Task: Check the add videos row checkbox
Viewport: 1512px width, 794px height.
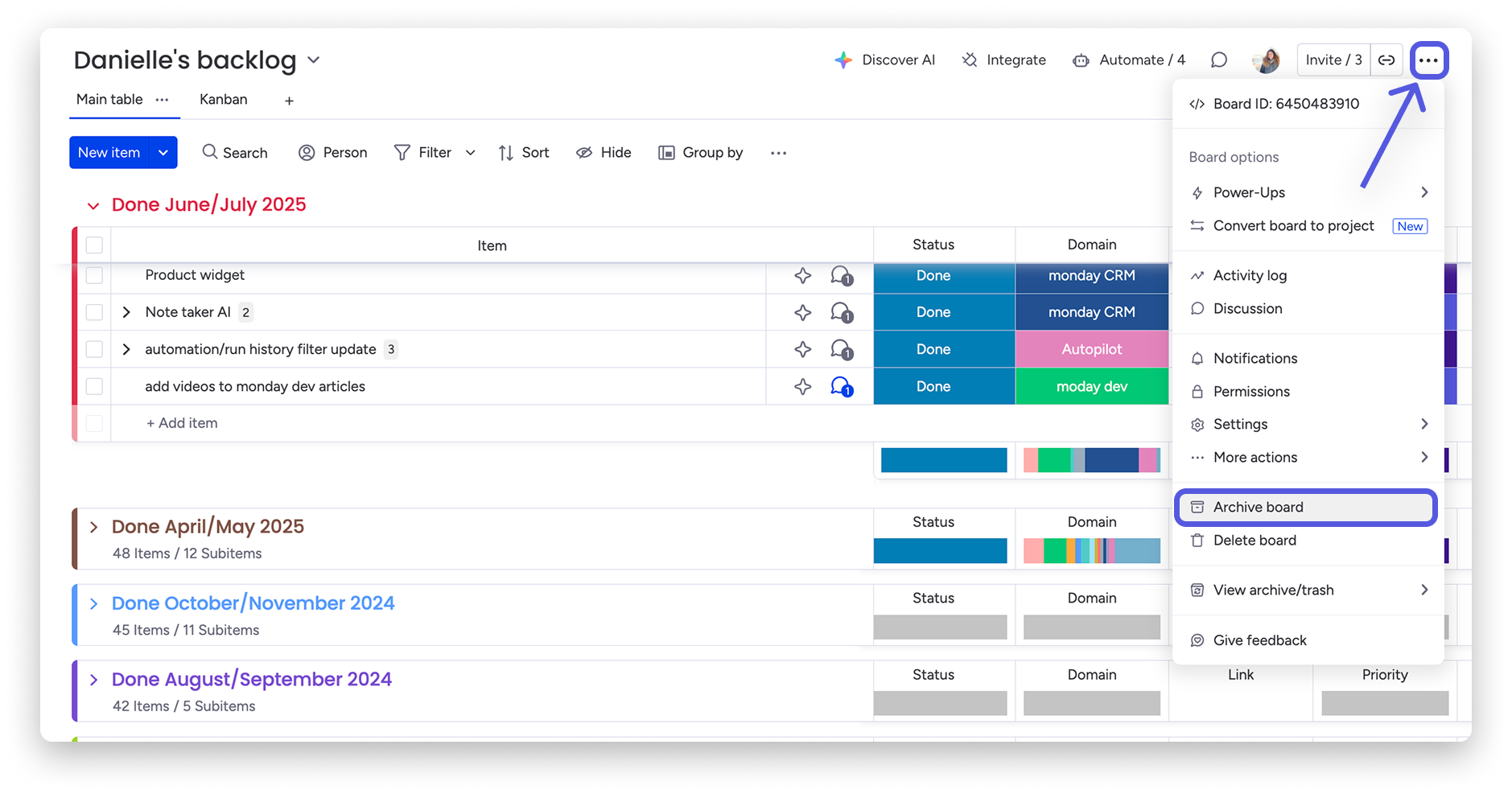Action: 94,387
